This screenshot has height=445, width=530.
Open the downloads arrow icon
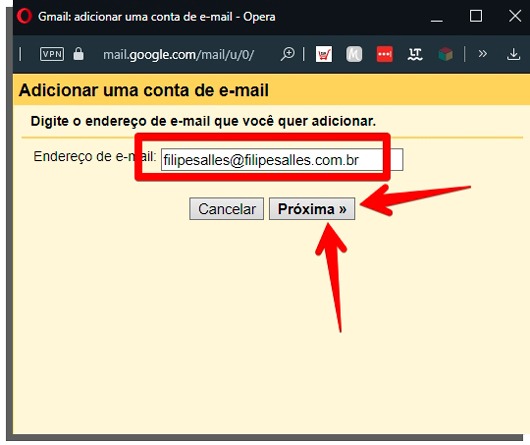[513, 54]
